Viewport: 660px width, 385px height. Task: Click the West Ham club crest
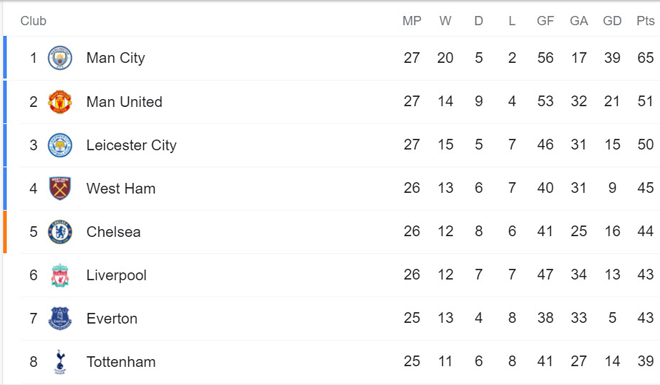click(x=60, y=189)
